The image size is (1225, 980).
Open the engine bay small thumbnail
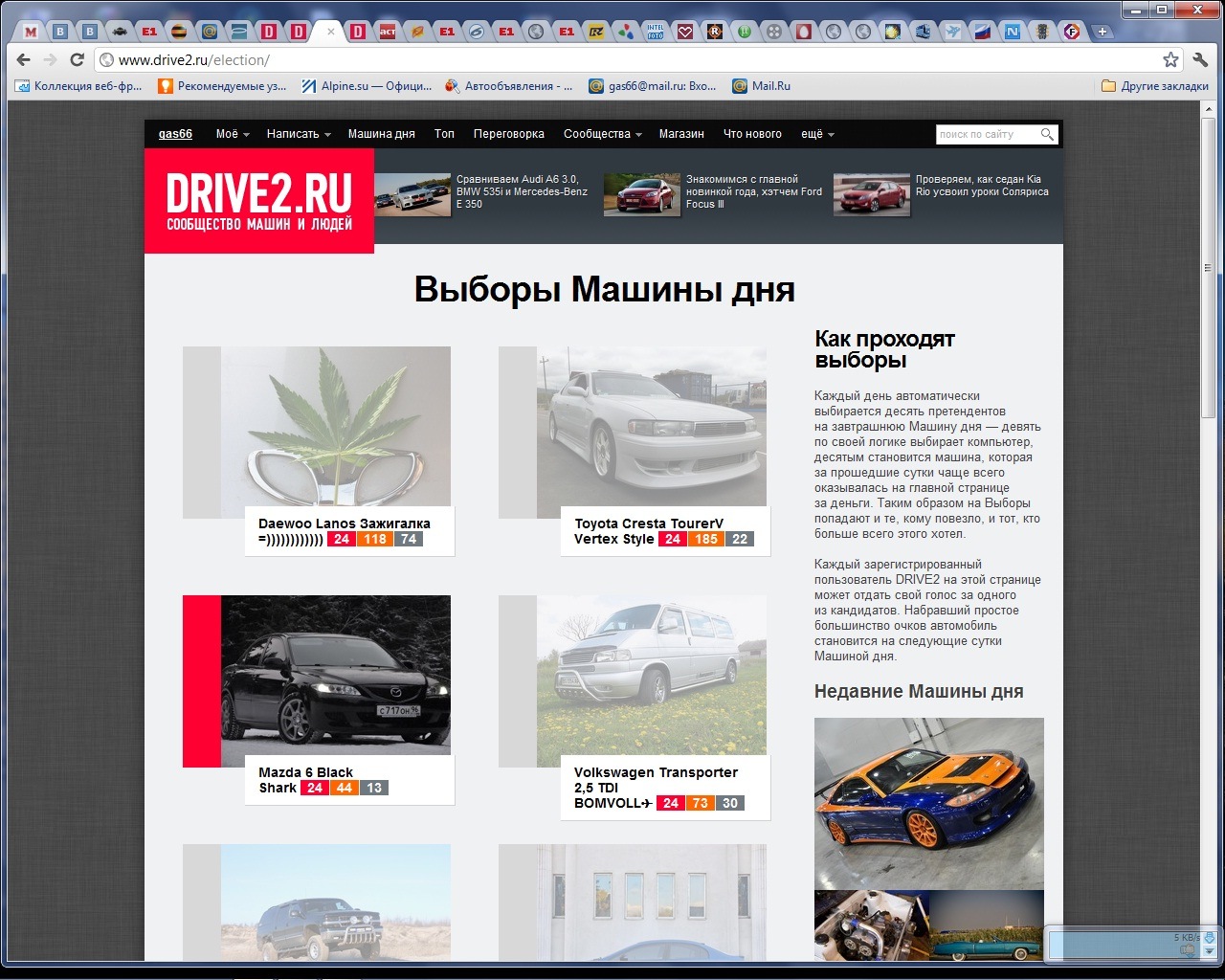click(x=871, y=925)
